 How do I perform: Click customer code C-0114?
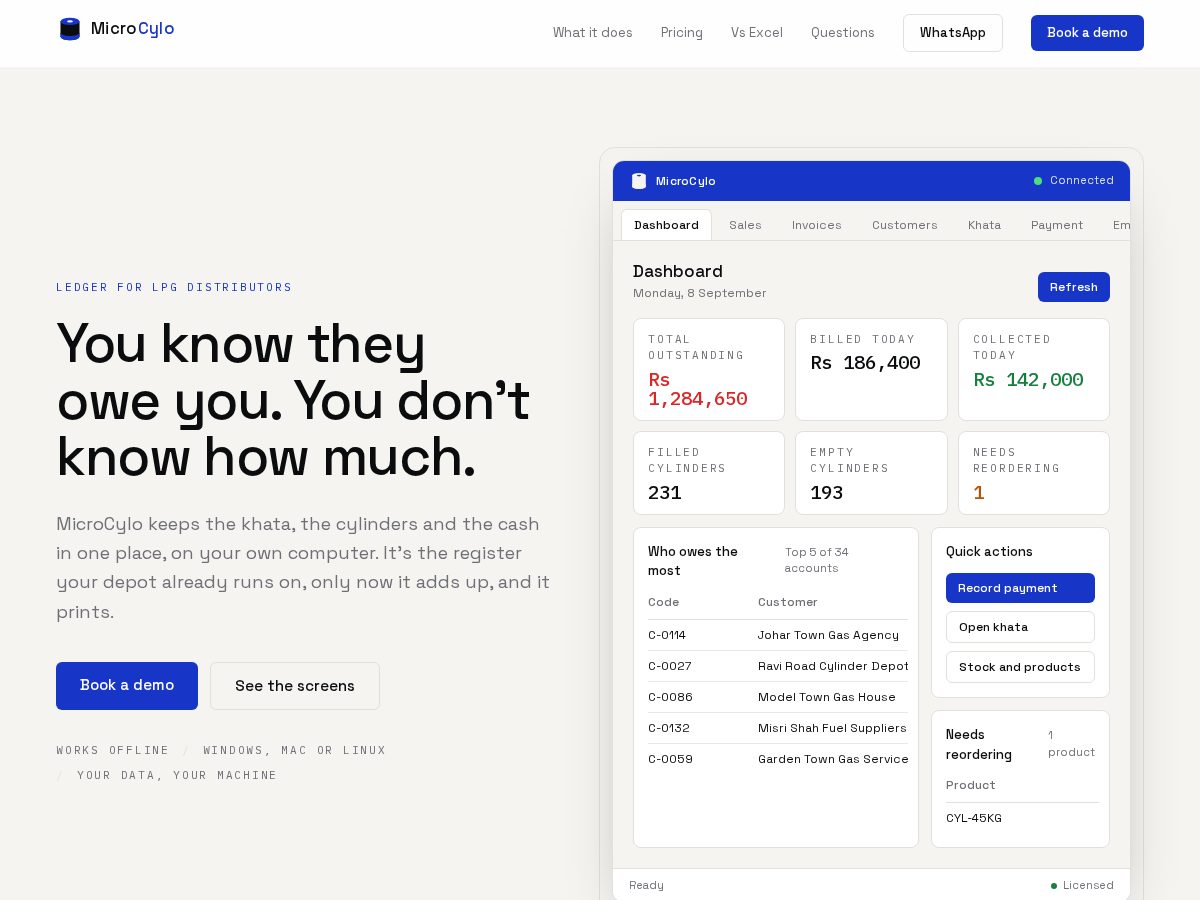click(x=667, y=635)
